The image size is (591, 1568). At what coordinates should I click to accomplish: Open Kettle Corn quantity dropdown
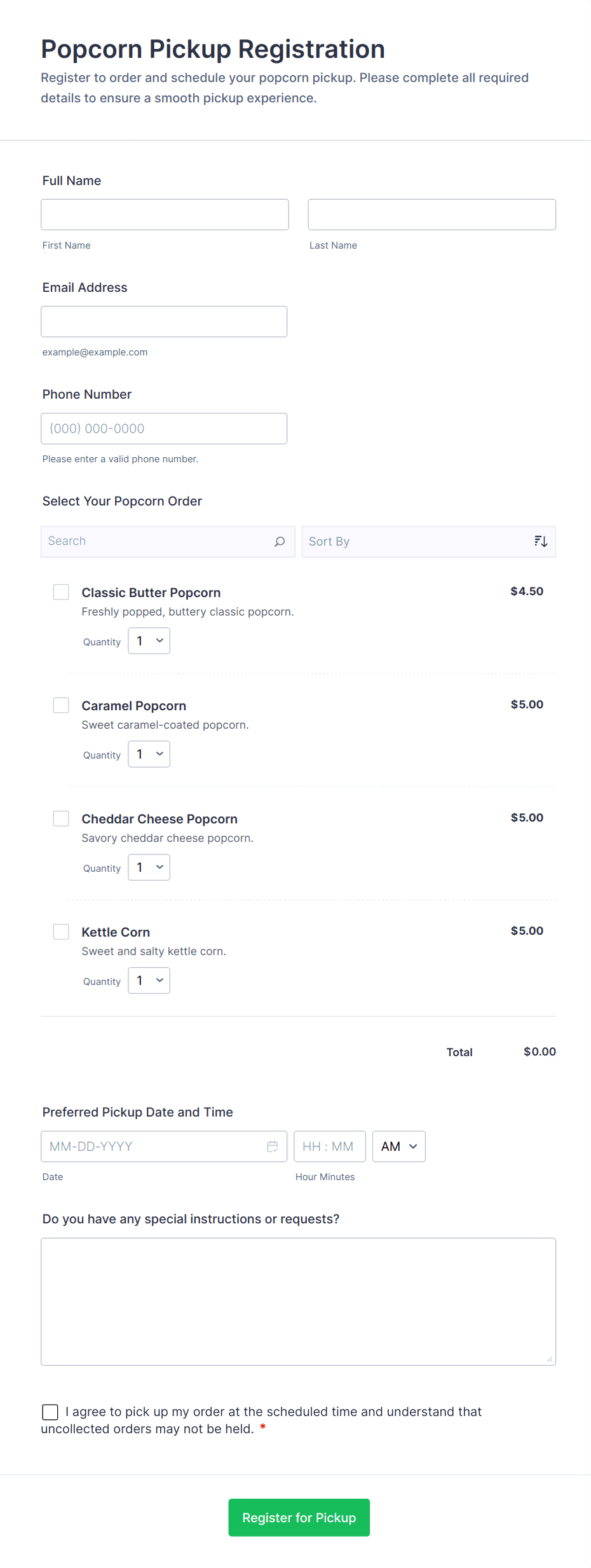pyautogui.click(x=149, y=980)
